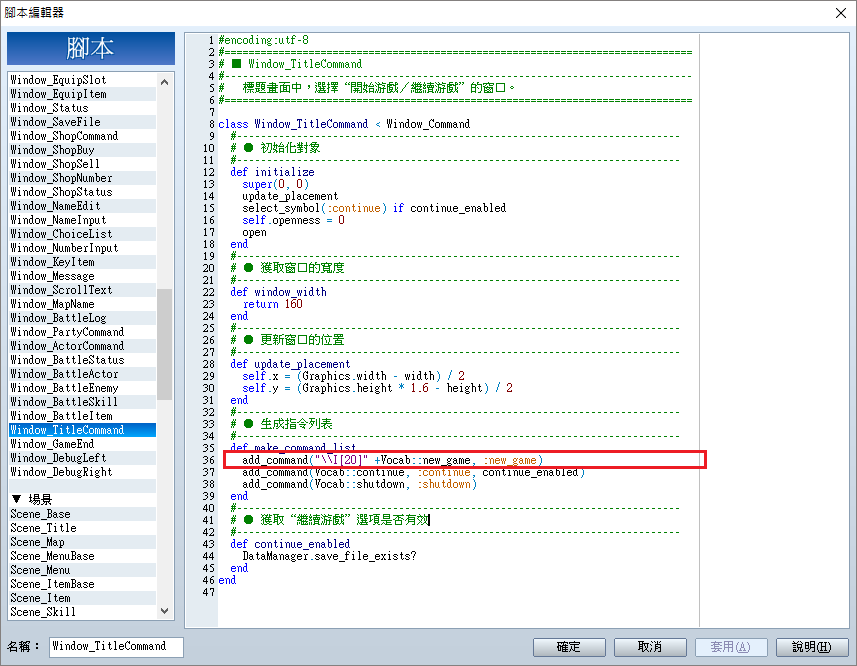The width and height of the screenshot is (857, 666).
Task: Choose Window_ShopStatus script
Action: point(83,192)
